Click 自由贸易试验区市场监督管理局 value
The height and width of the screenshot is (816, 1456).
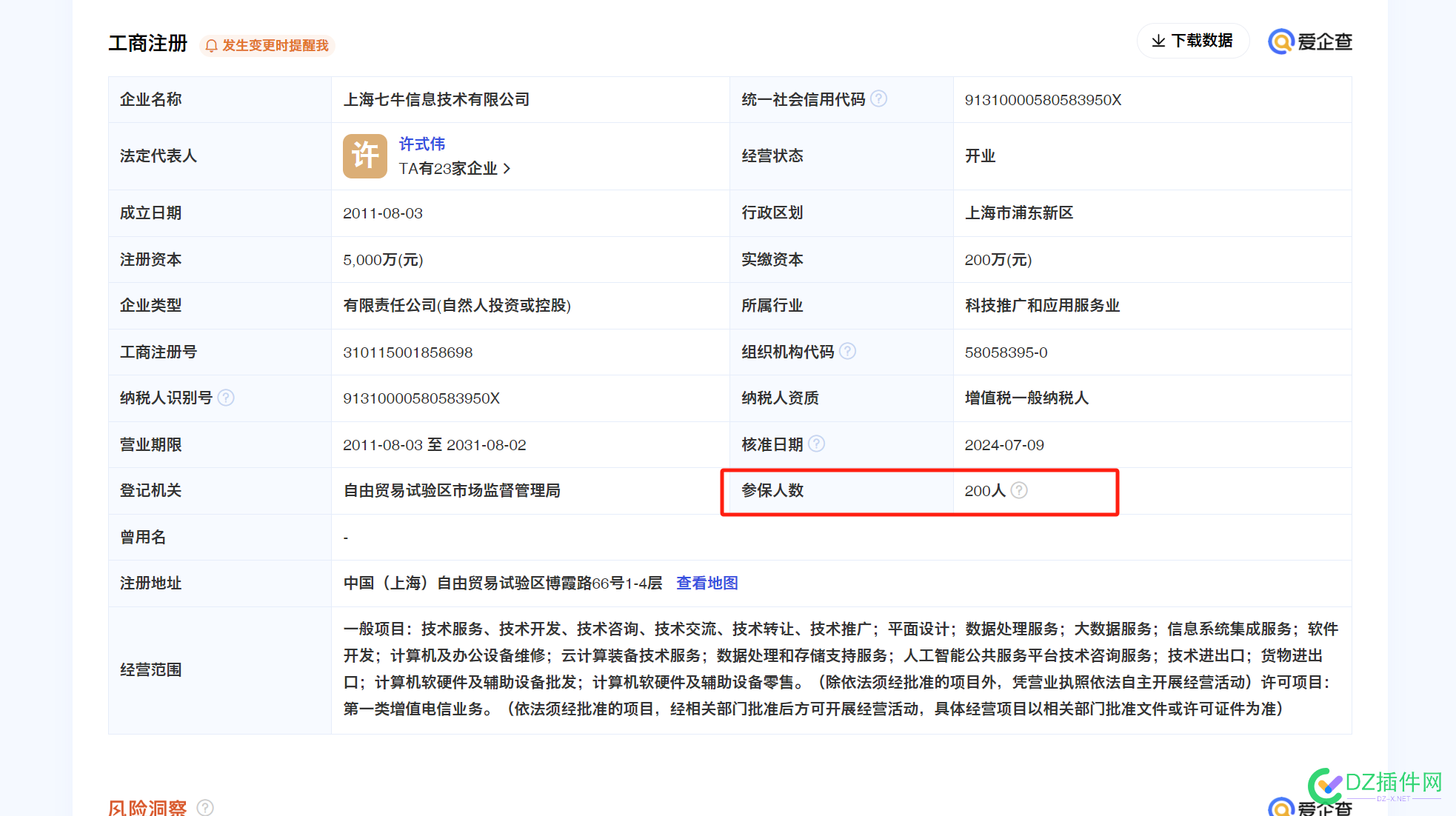[452, 491]
